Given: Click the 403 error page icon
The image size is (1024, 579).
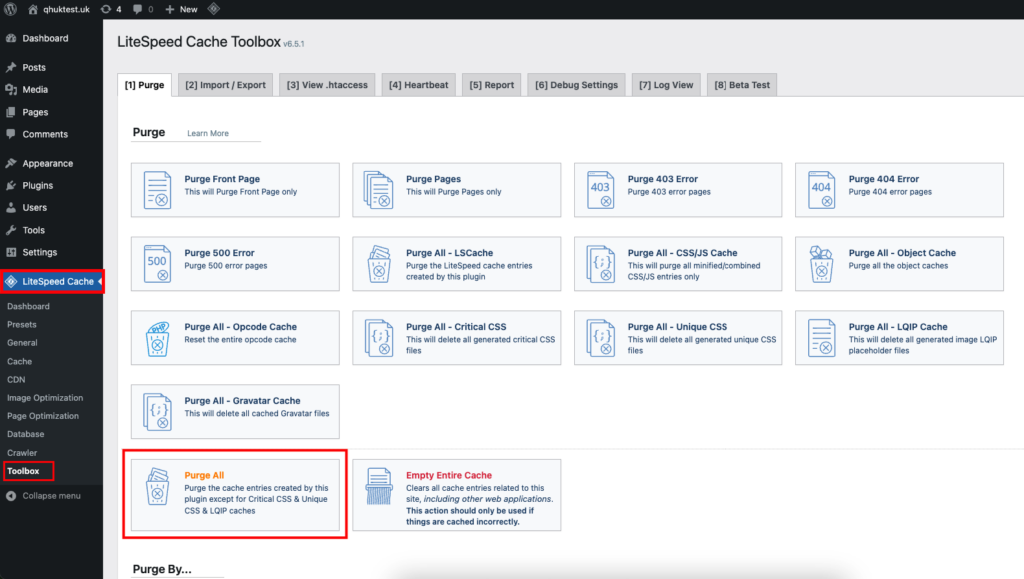Looking at the screenshot, I should [x=600, y=190].
